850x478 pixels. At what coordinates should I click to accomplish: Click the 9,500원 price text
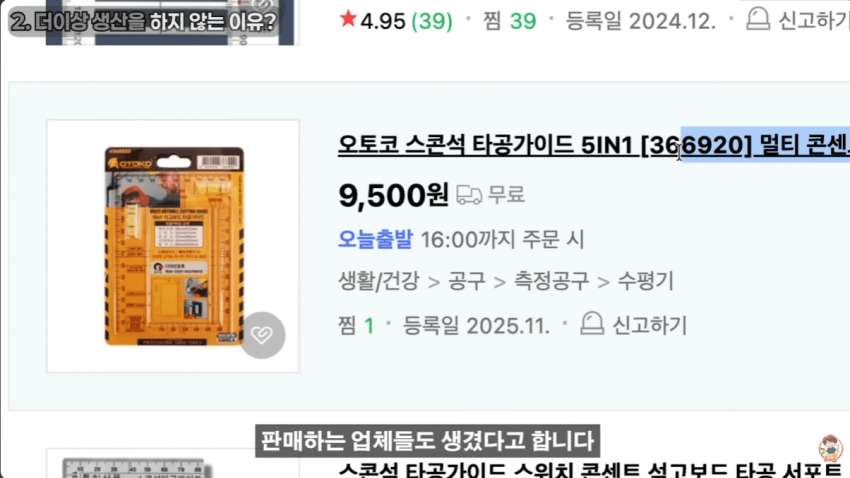click(394, 195)
